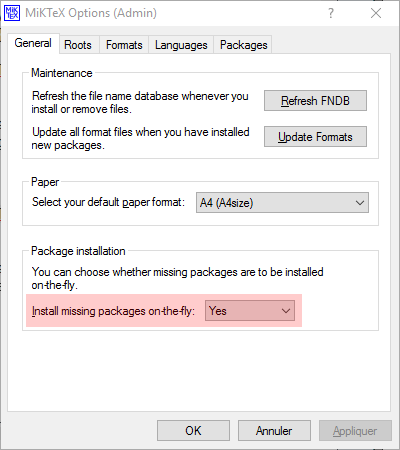The width and height of the screenshot is (400, 450).
Task: Open the Roots tab
Action: click(x=78, y=45)
